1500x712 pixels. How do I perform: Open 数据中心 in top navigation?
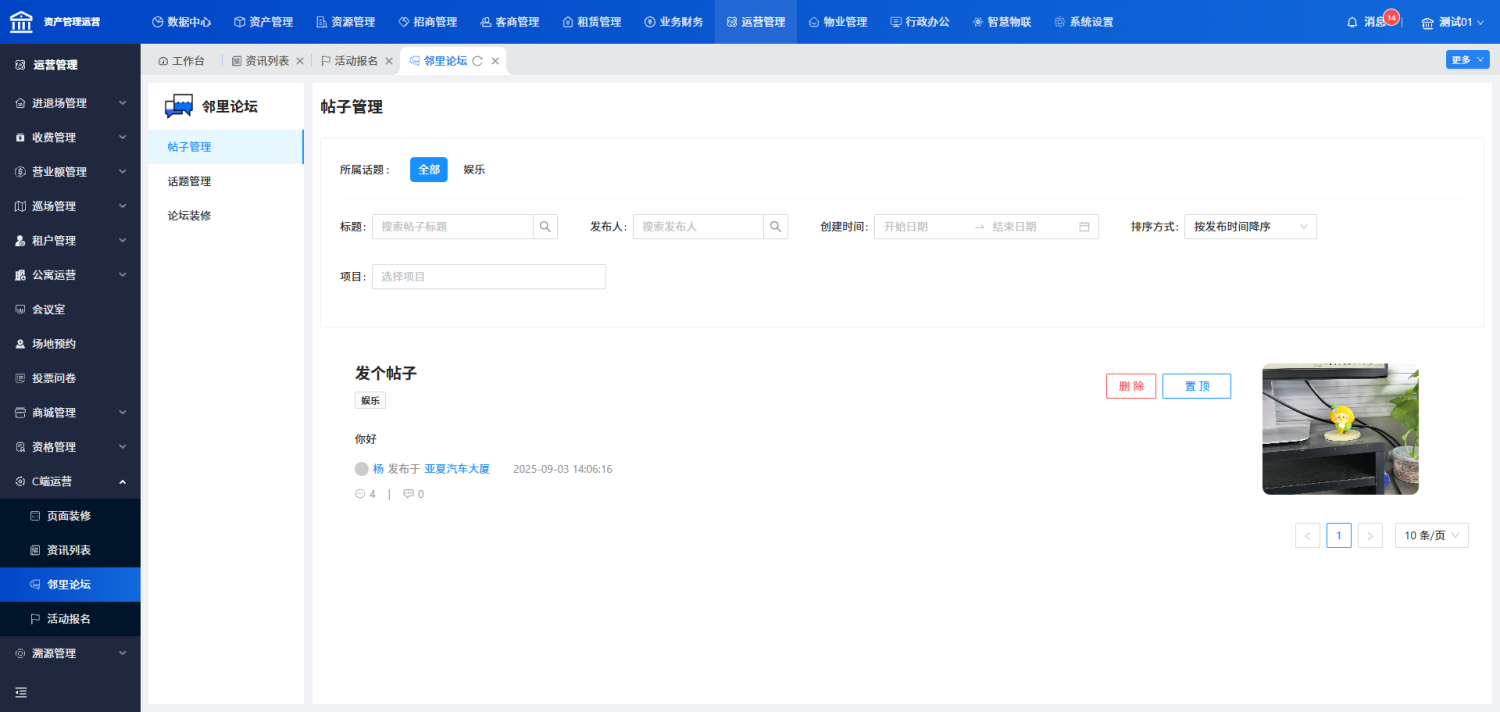(x=181, y=22)
